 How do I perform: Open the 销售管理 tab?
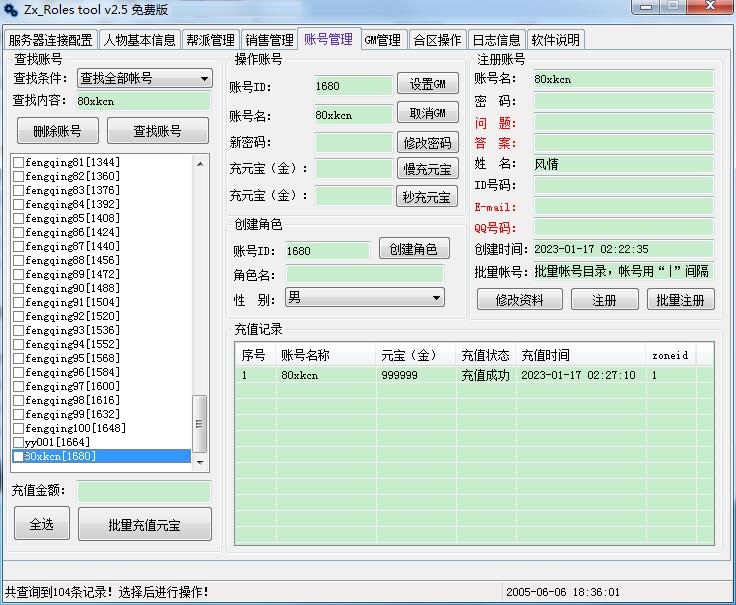tap(269, 40)
